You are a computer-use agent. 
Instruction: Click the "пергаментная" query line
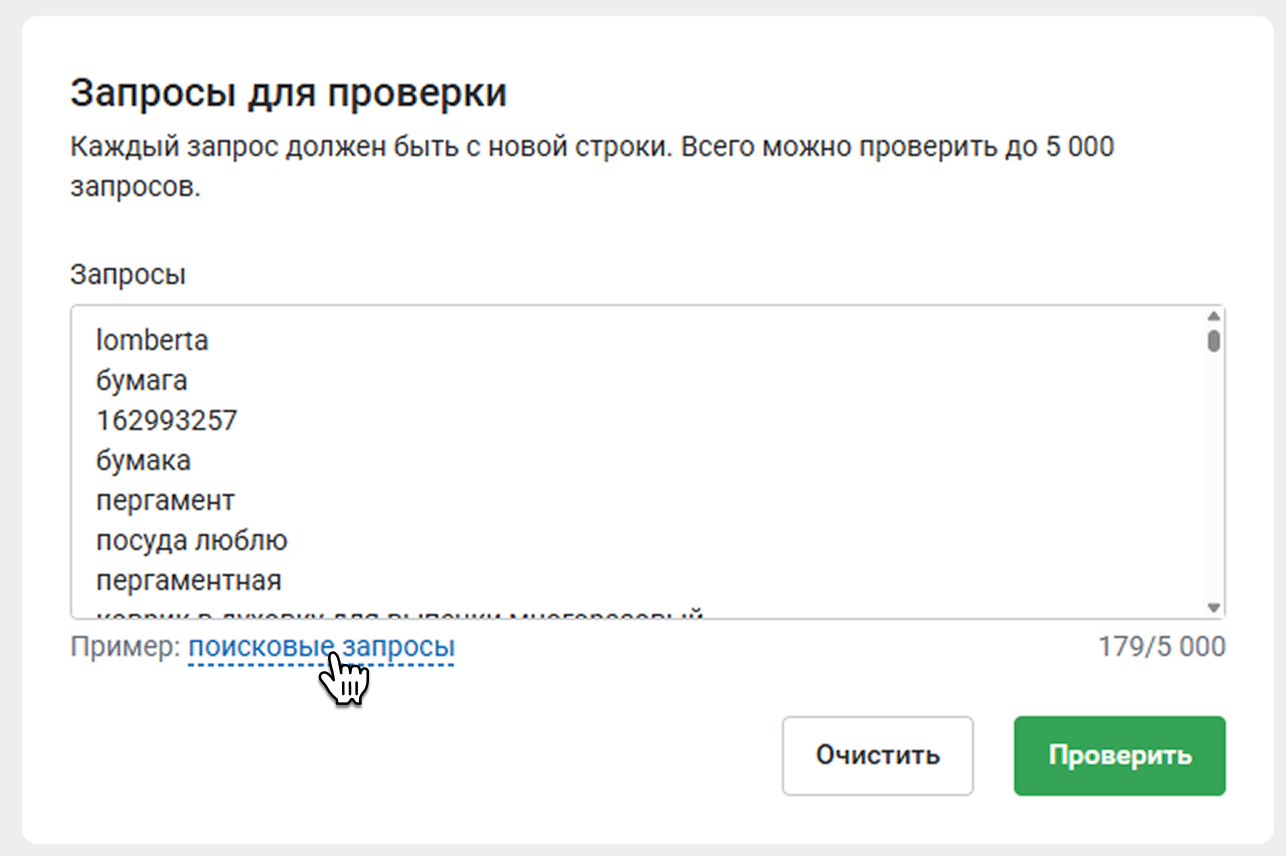(189, 581)
